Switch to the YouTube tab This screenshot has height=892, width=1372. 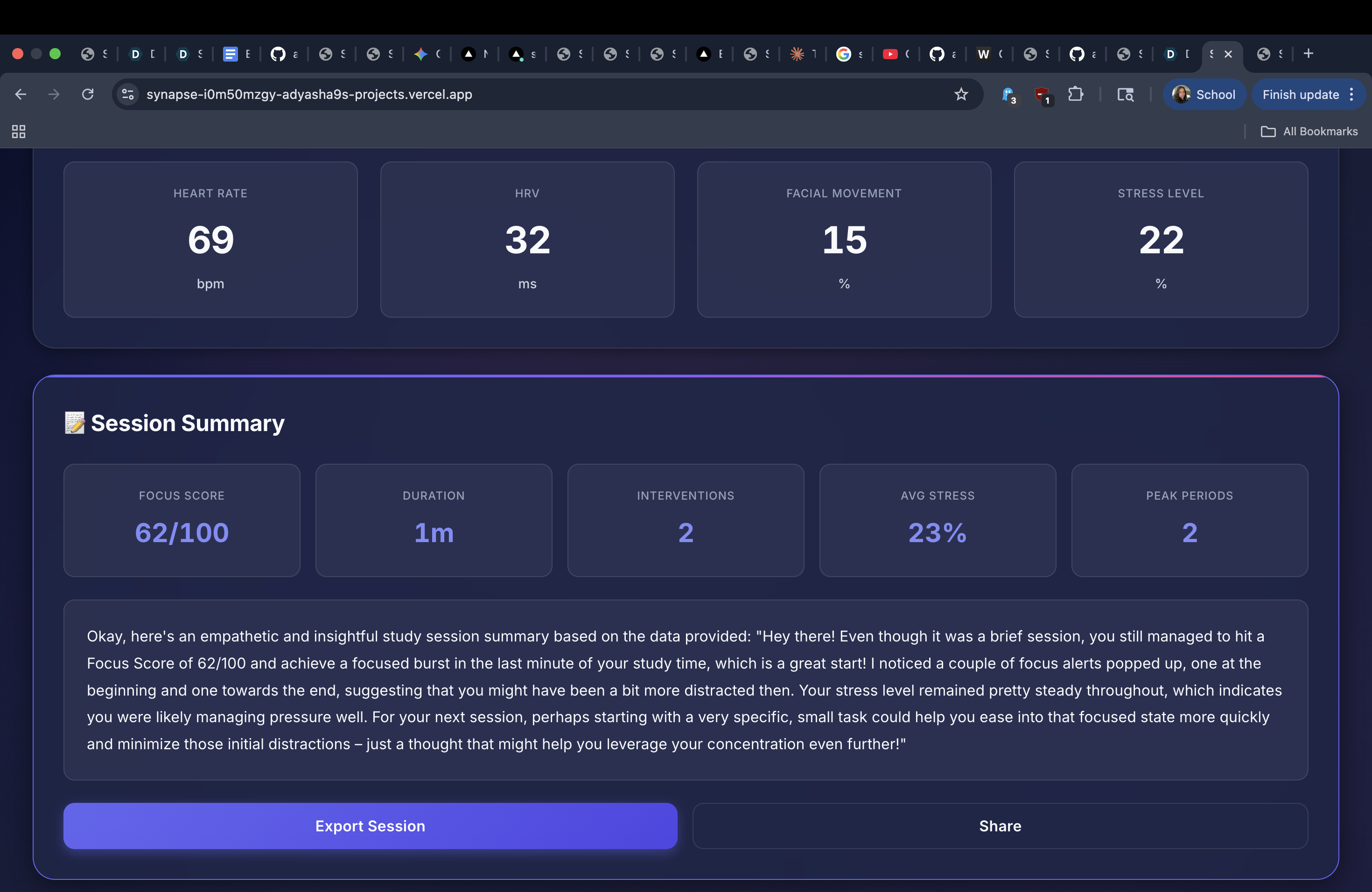click(x=890, y=54)
